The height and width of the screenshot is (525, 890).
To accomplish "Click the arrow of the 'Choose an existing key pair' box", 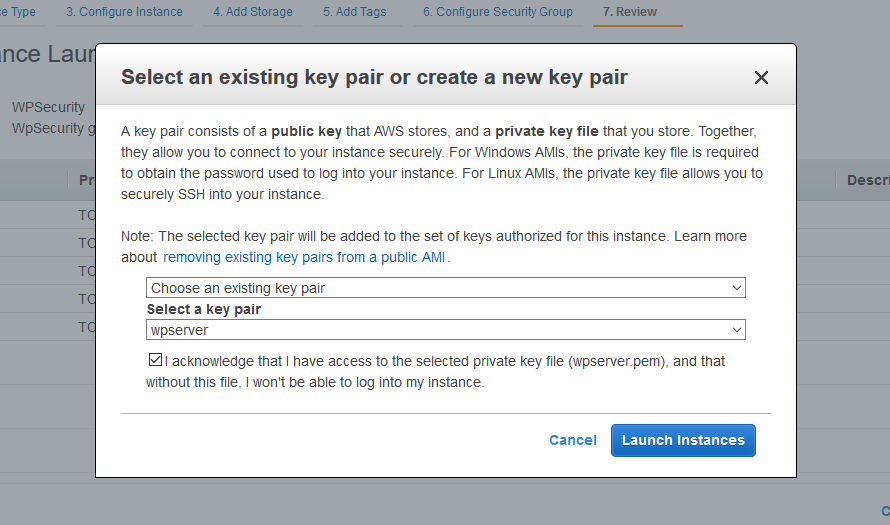I will [737, 288].
